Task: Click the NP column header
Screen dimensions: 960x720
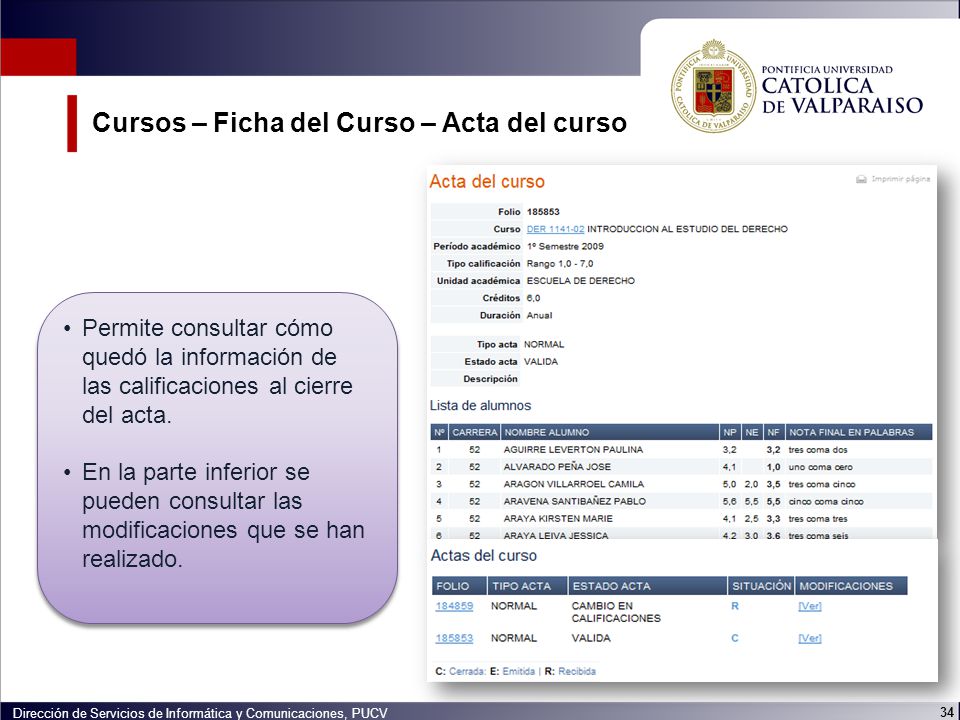Action: pyautogui.click(x=730, y=432)
